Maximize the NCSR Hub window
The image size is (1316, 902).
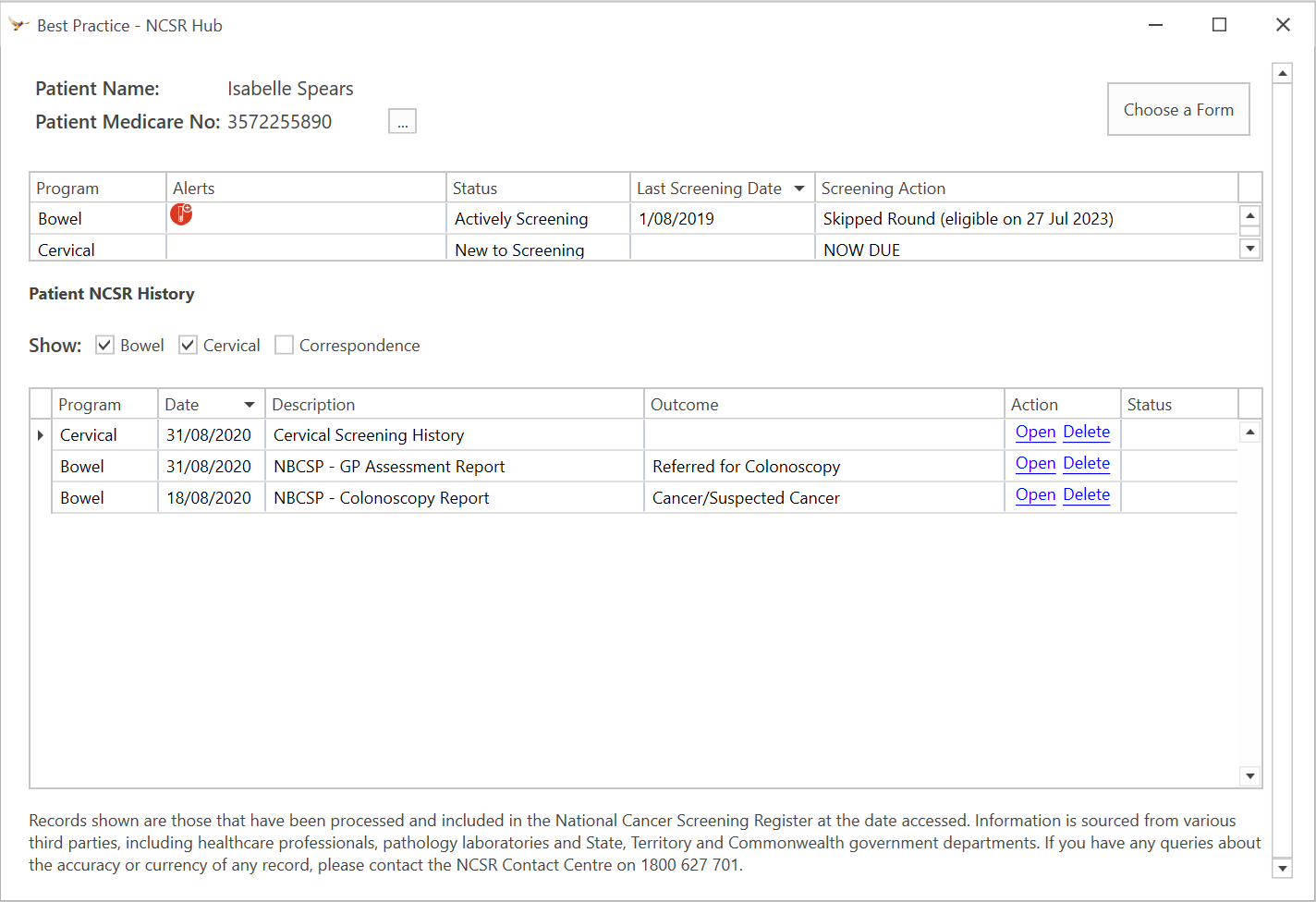pyautogui.click(x=1219, y=25)
